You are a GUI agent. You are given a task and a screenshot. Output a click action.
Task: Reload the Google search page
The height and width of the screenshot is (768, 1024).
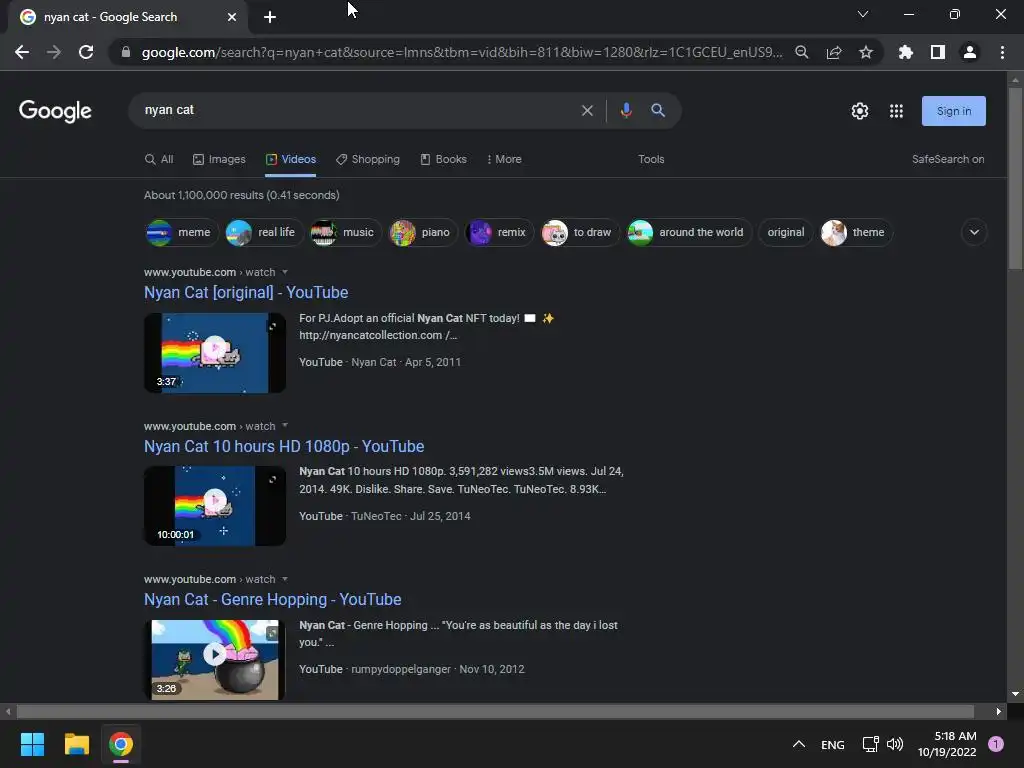86,52
